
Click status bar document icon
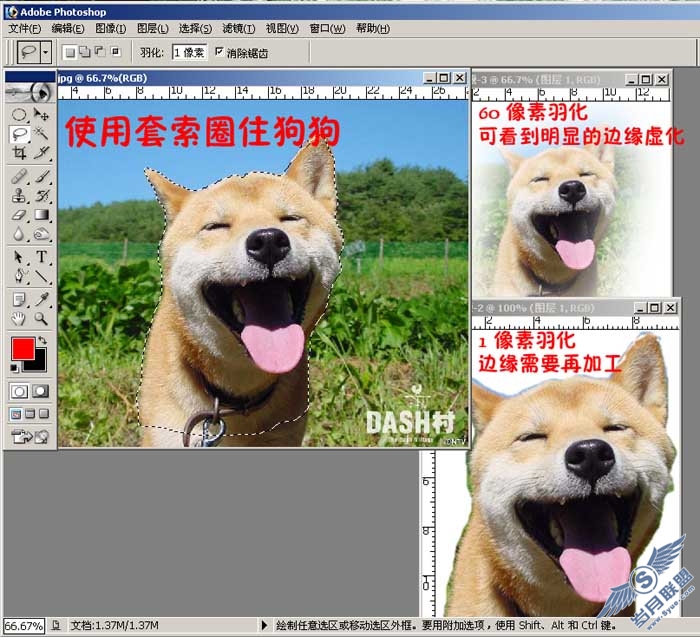[x=56, y=625]
